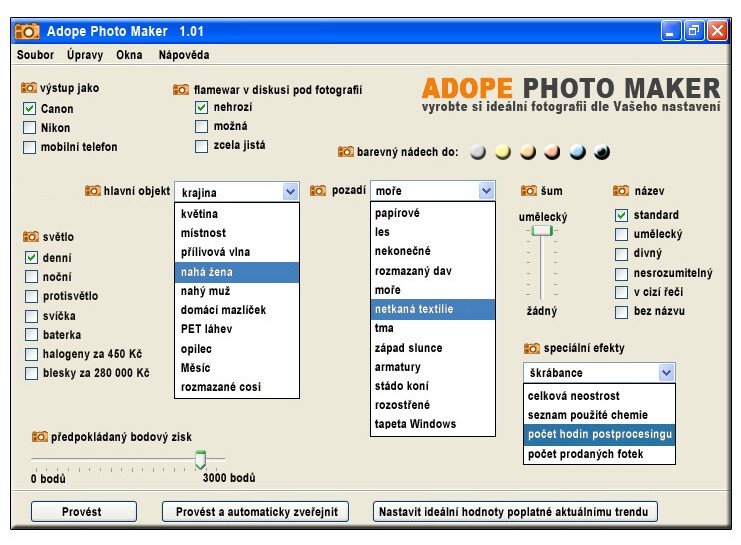Enable the Nikon output checkbox
The image size is (741, 545).
[x=29, y=128]
